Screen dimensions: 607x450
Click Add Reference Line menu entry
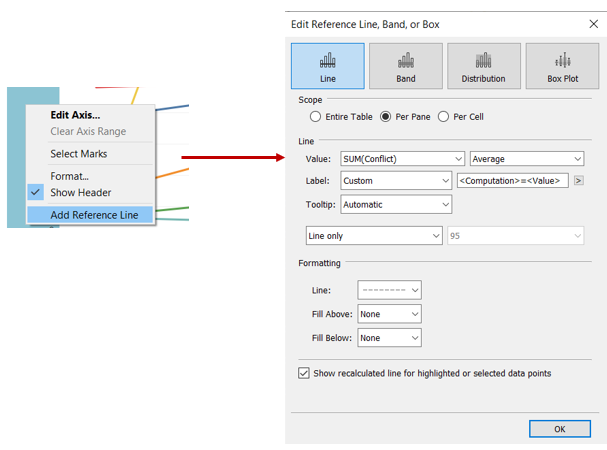94,215
